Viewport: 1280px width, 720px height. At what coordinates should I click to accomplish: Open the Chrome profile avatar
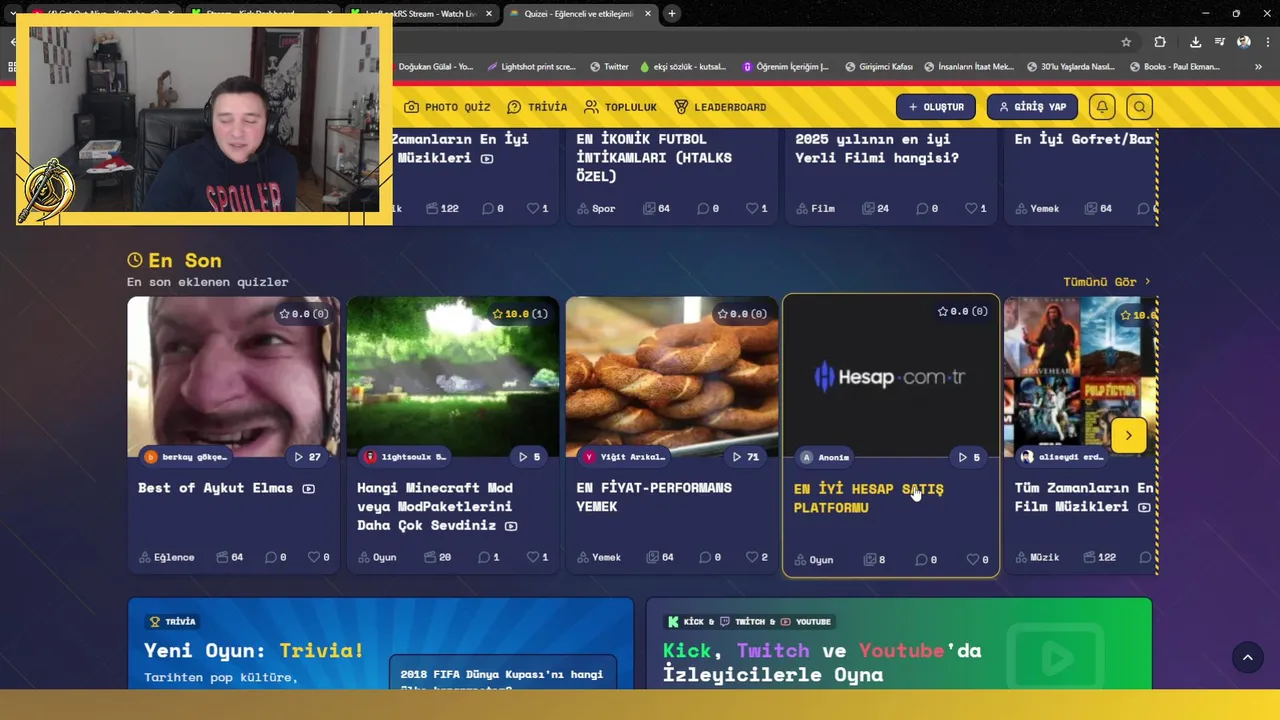[1243, 42]
